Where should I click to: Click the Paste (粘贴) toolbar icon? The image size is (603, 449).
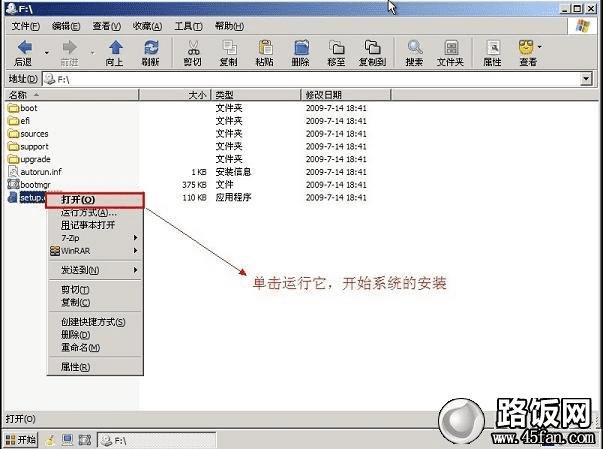pyautogui.click(x=265, y=48)
